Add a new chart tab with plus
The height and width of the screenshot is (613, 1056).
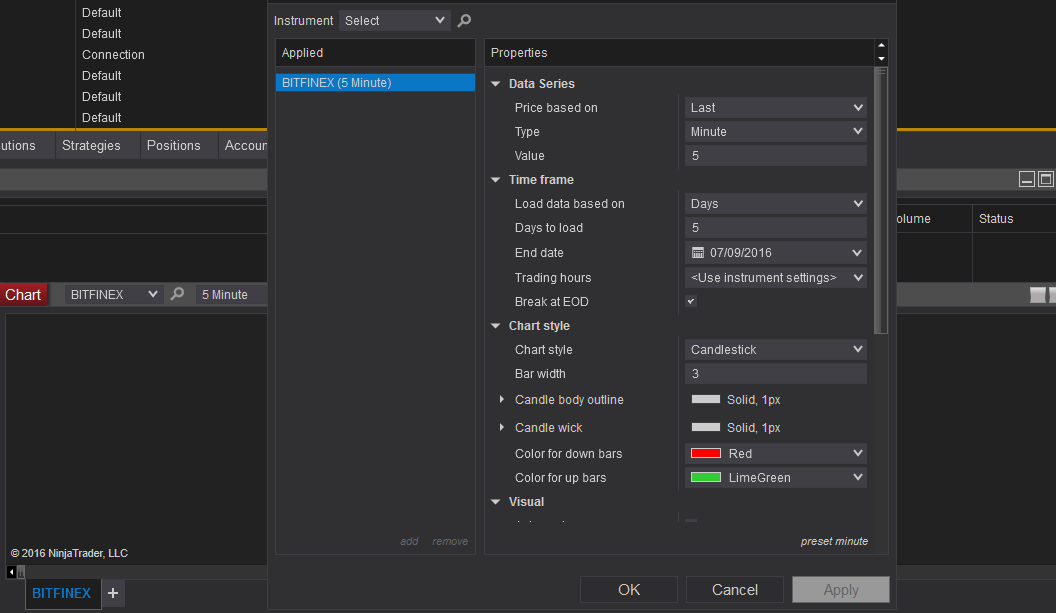click(113, 593)
